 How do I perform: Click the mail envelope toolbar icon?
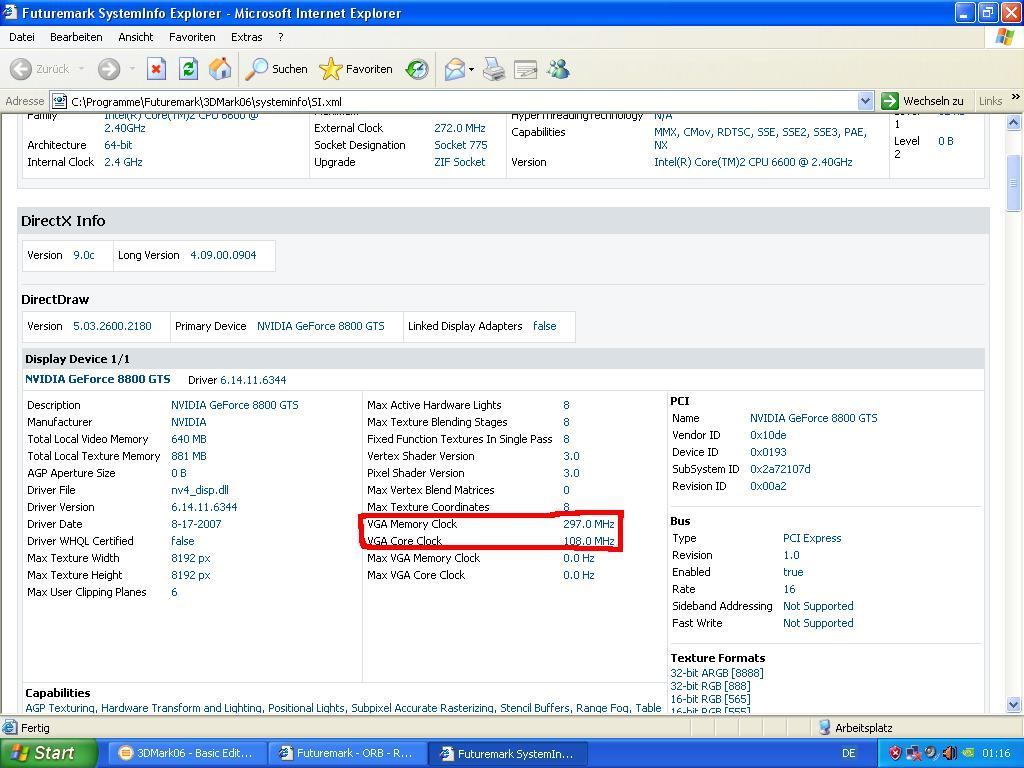tap(455, 69)
